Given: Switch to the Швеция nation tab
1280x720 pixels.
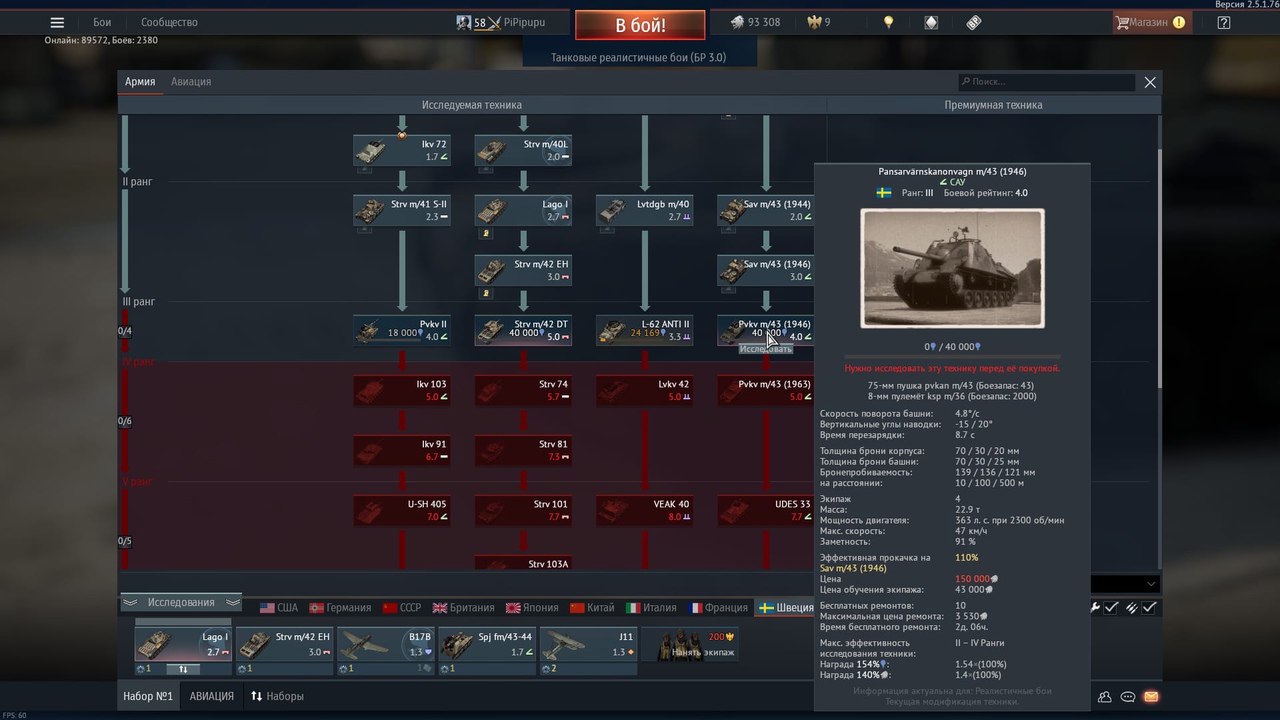Looking at the screenshot, I should pos(786,607).
